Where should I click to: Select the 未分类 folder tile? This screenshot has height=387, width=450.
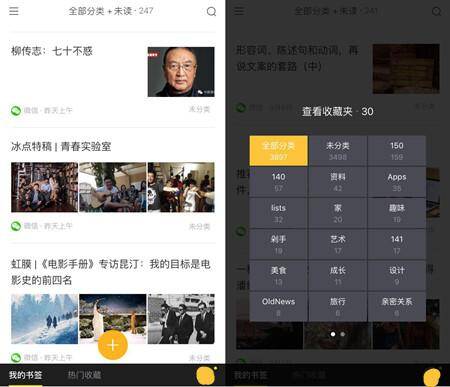click(338, 150)
